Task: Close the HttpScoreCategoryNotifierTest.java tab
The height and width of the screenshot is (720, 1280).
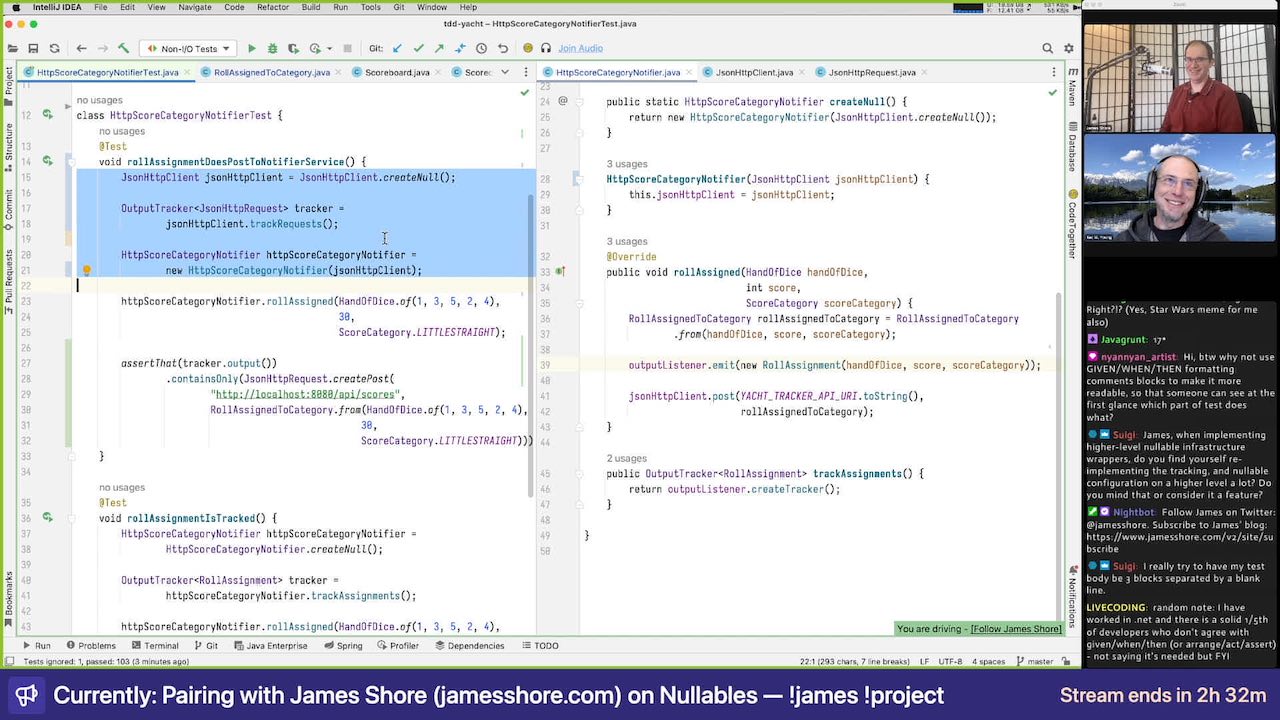Action: [x=188, y=72]
